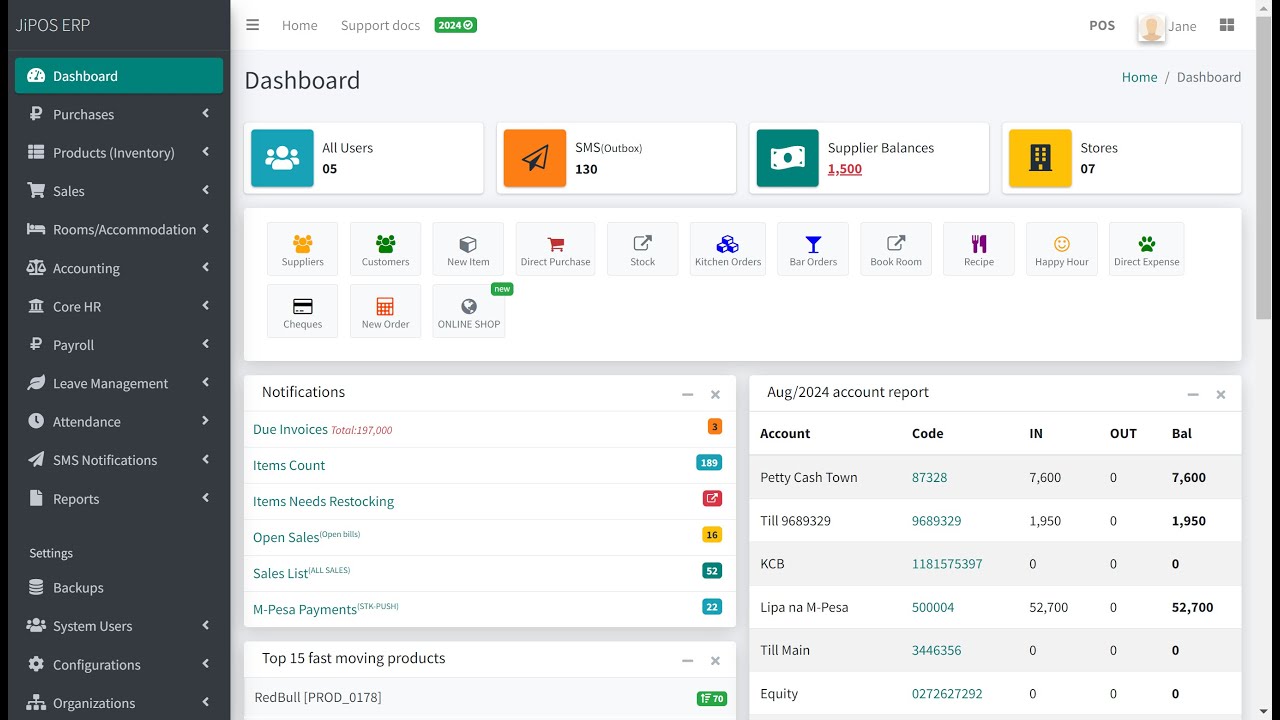Select Dashboard in the sidebar

coord(119,76)
